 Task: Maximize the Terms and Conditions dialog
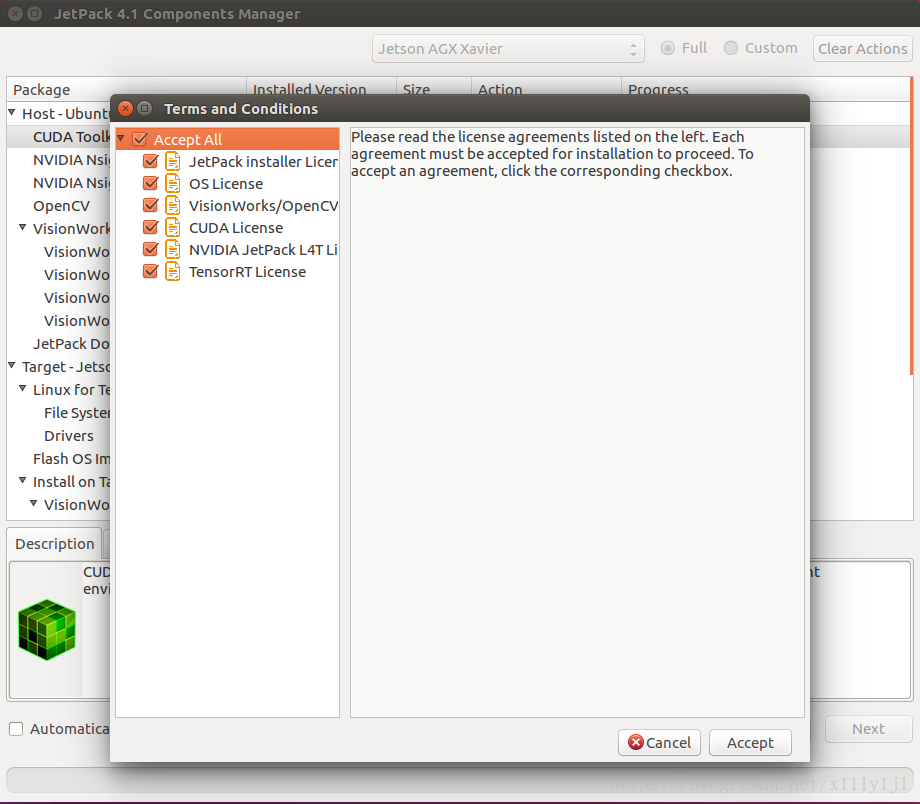pyautogui.click(x=144, y=109)
